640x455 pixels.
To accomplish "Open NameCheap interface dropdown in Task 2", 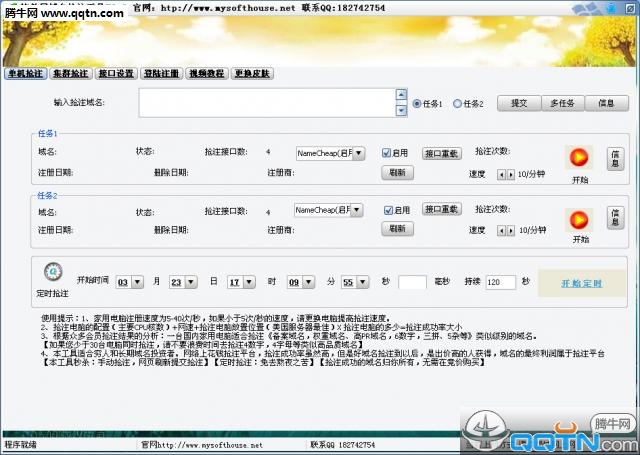I will click(356, 210).
